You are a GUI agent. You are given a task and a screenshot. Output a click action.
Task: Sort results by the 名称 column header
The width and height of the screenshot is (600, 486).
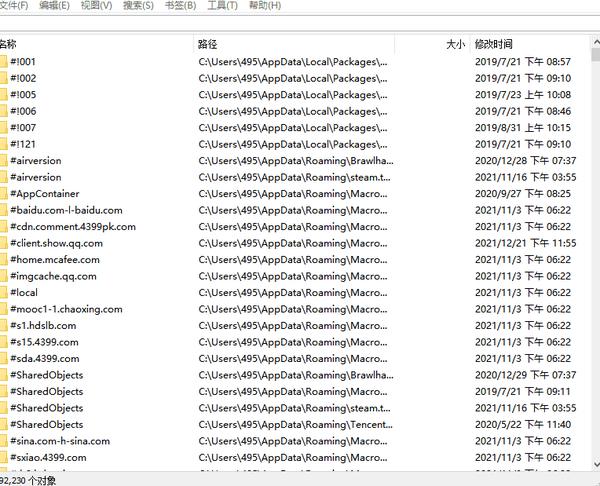[96, 44]
